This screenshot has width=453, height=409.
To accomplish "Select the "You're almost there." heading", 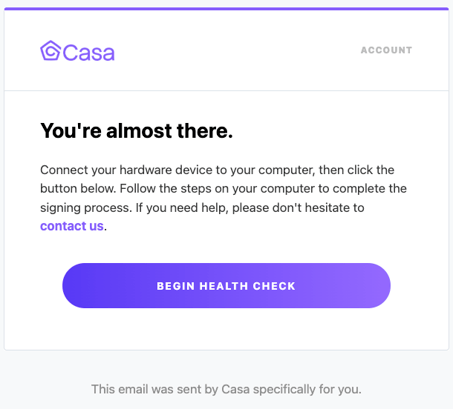I will pos(136,130).
